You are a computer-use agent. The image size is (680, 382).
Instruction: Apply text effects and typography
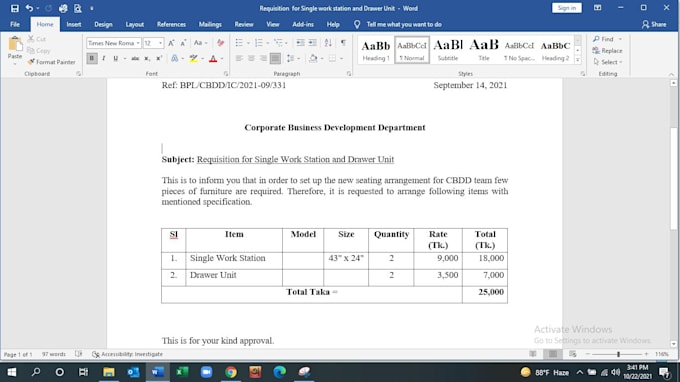[x=175, y=58]
